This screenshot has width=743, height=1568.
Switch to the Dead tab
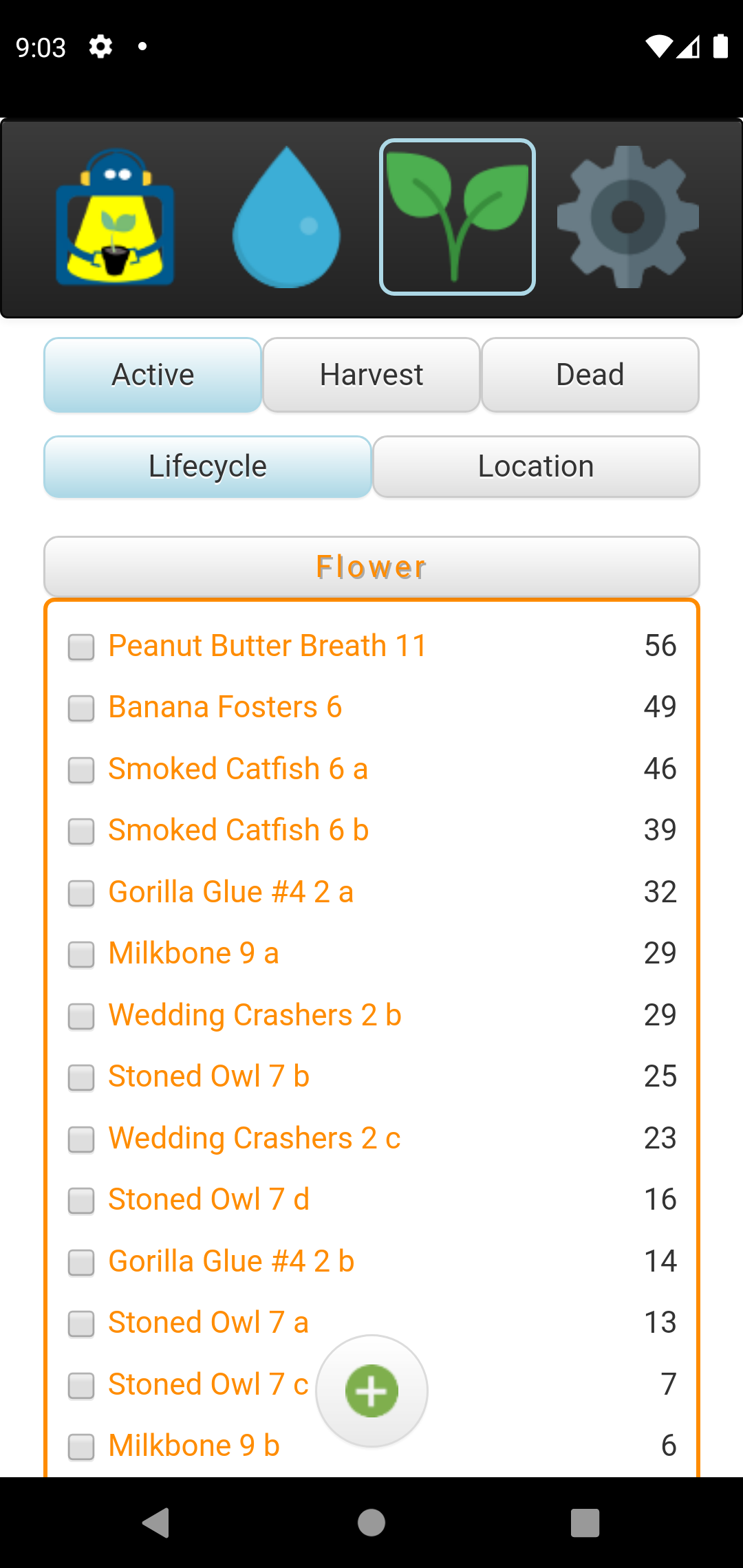tap(590, 375)
